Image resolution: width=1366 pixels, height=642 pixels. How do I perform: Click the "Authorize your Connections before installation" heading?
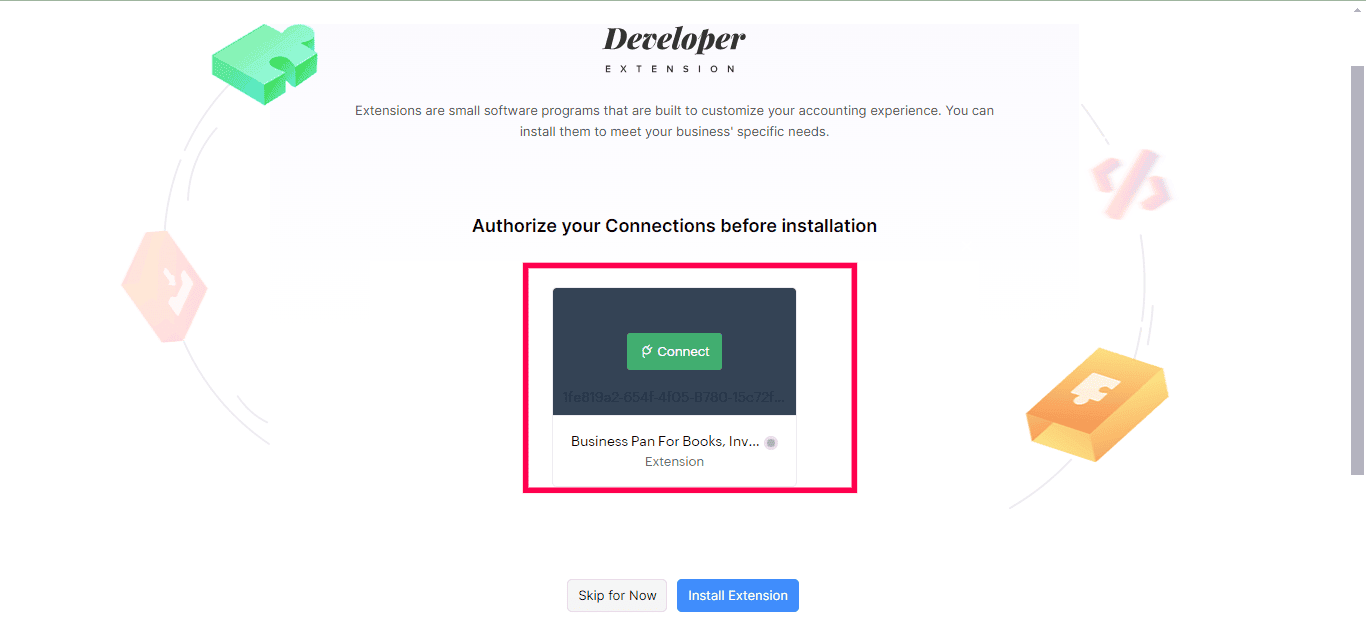click(674, 226)
